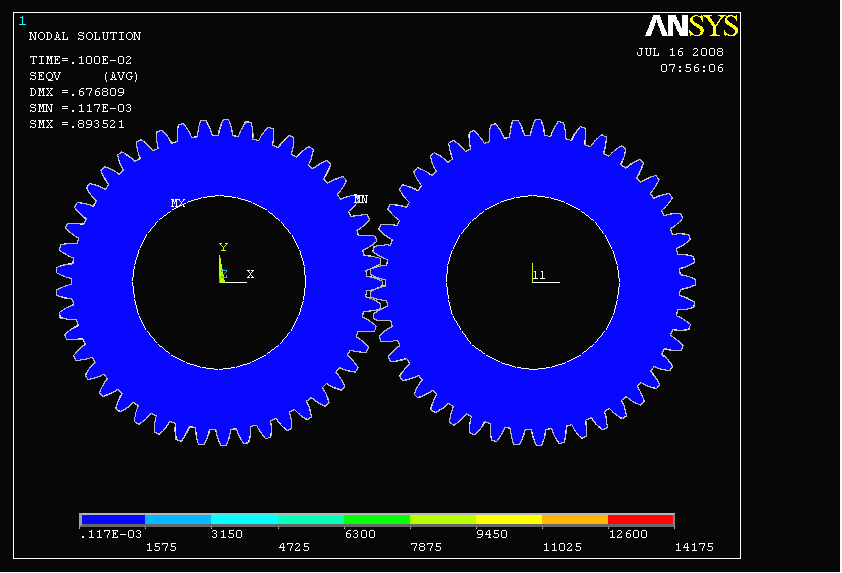Image resolution: width=842 pixels, height=573 pixels.
Task: Select the orange legend color band
Action: (x=574, y=520)
